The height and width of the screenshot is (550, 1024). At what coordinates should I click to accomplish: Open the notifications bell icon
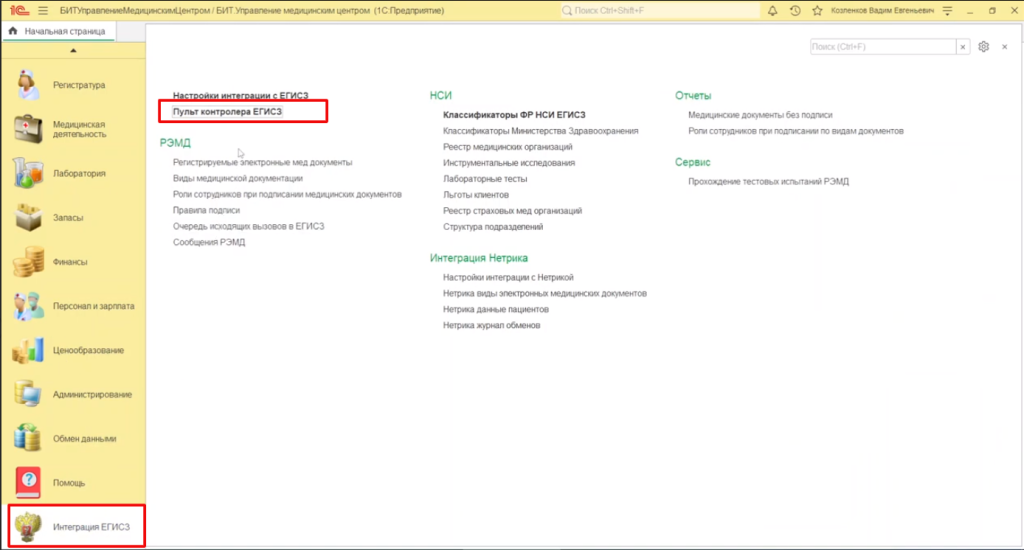tap(772, 10)
